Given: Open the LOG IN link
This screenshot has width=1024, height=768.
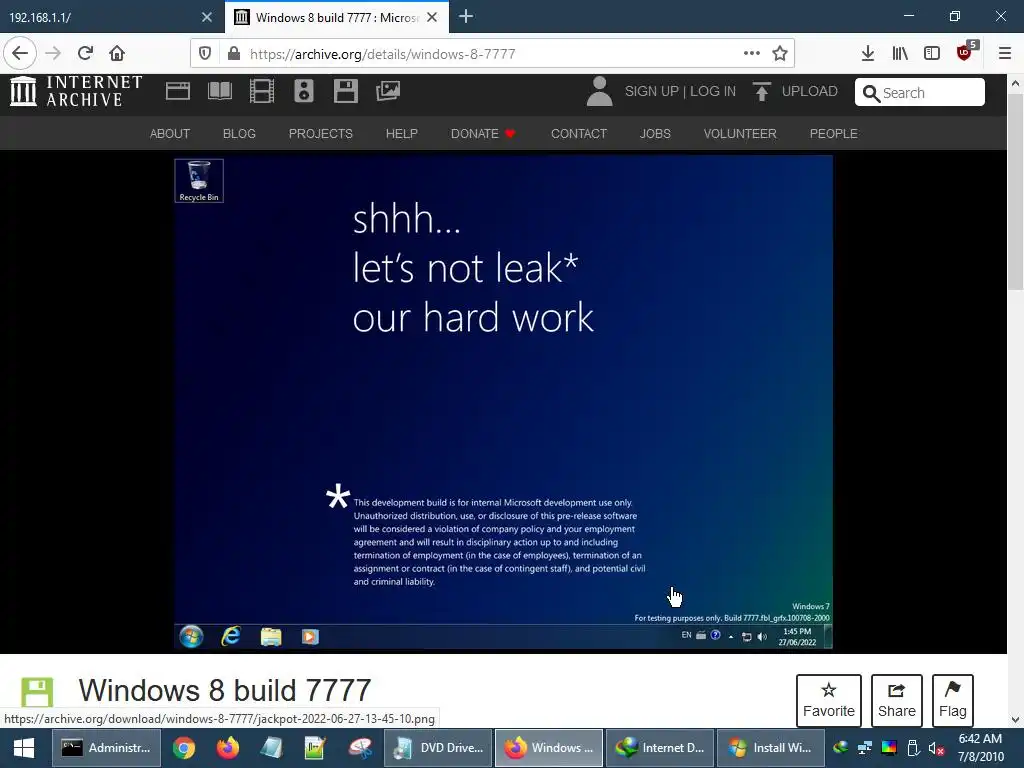Looking at the screenshot, I should point(712,91).
